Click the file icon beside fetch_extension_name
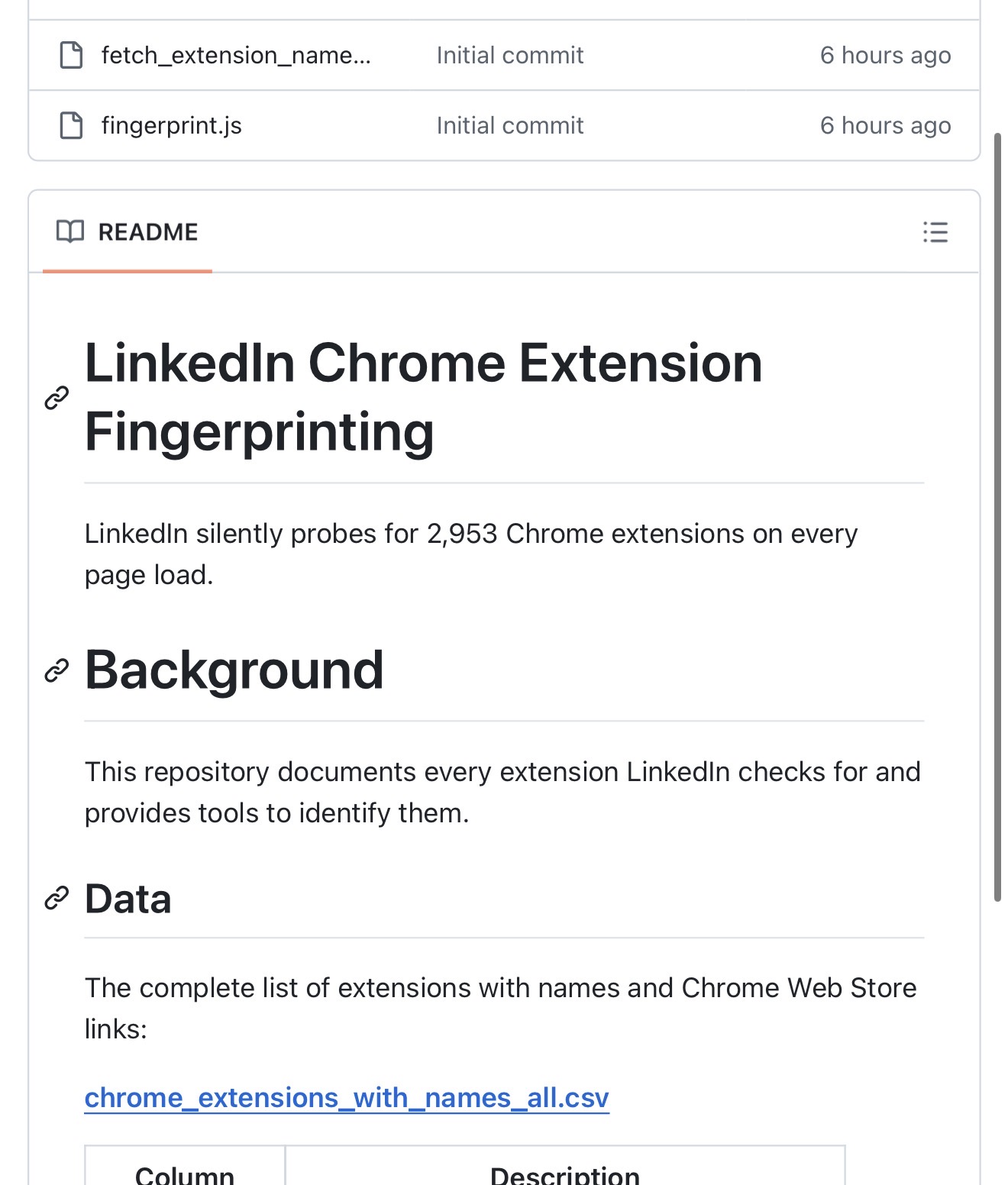Screen dimensions: 1008x1185 coord(71,55)
